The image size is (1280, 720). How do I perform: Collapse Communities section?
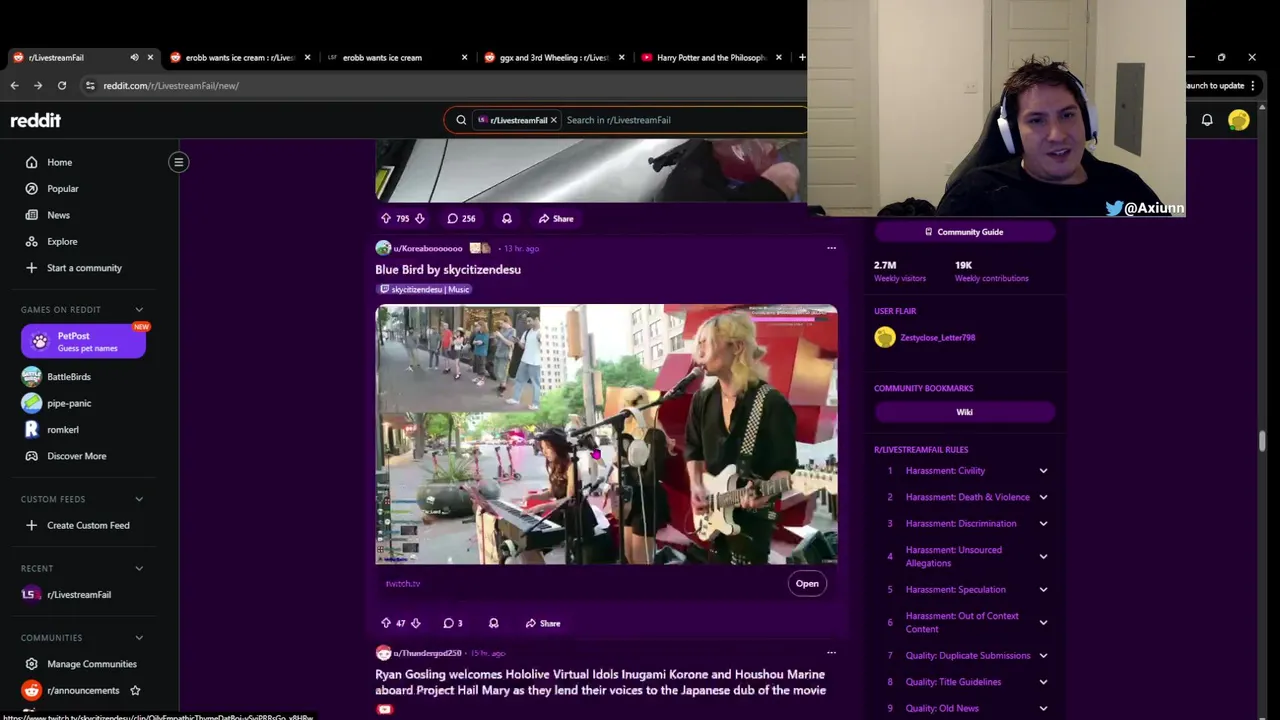(x=139, y=638)
